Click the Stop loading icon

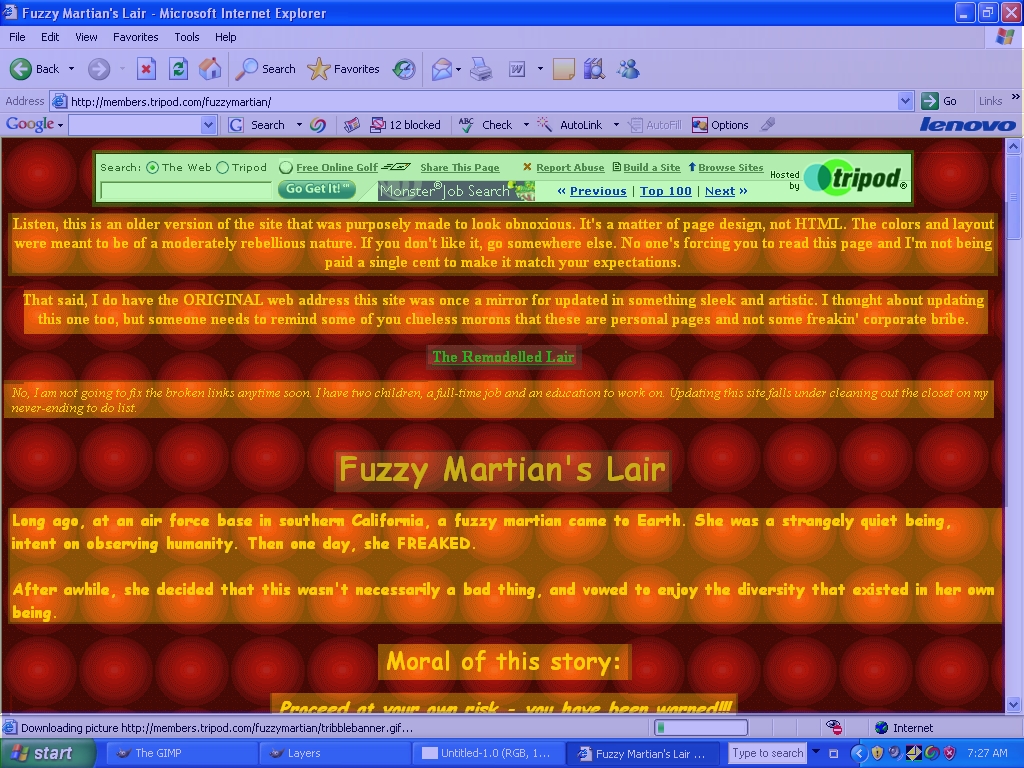146,69
